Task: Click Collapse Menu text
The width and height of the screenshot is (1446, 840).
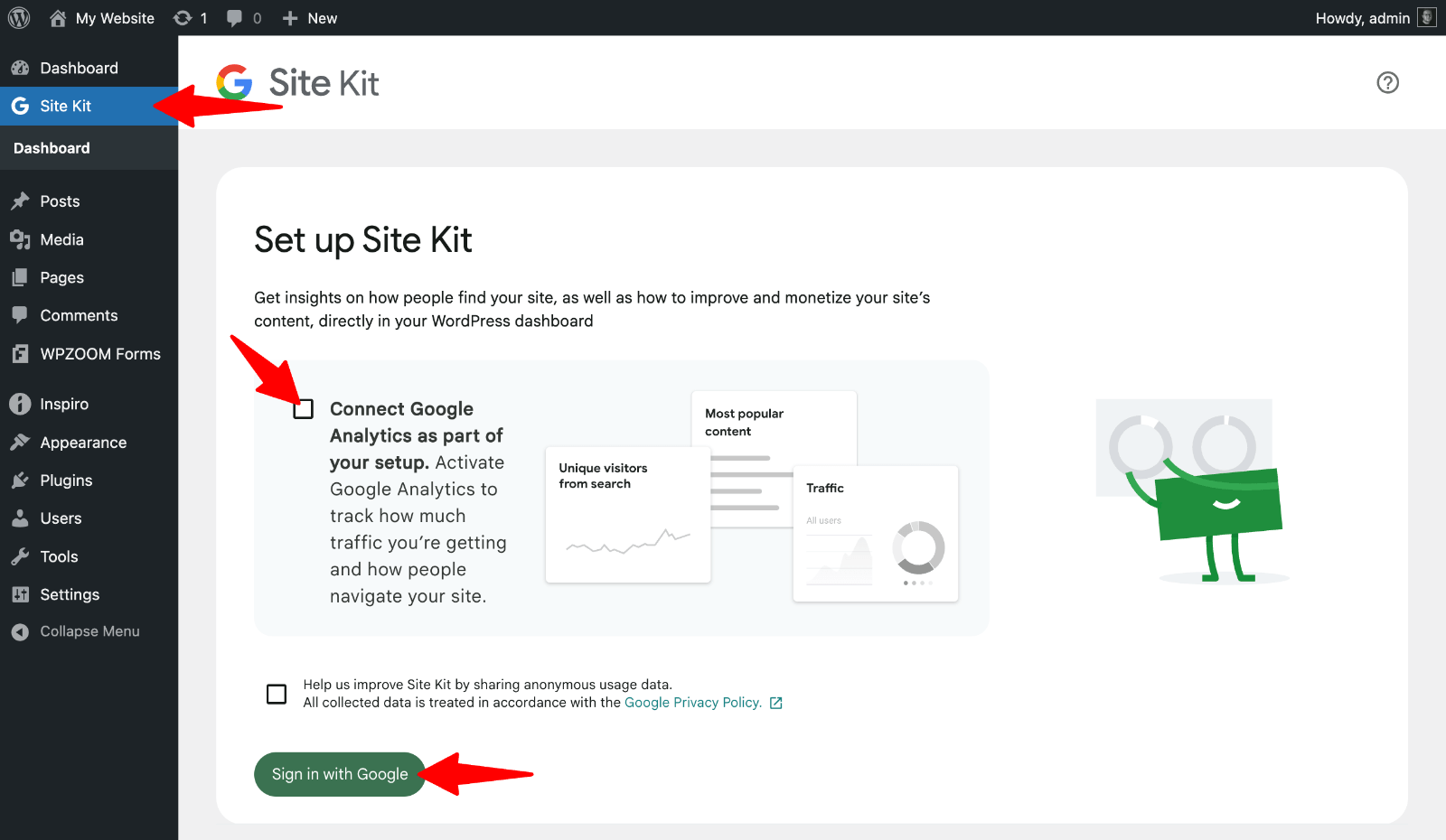Action: click(89, 631)
